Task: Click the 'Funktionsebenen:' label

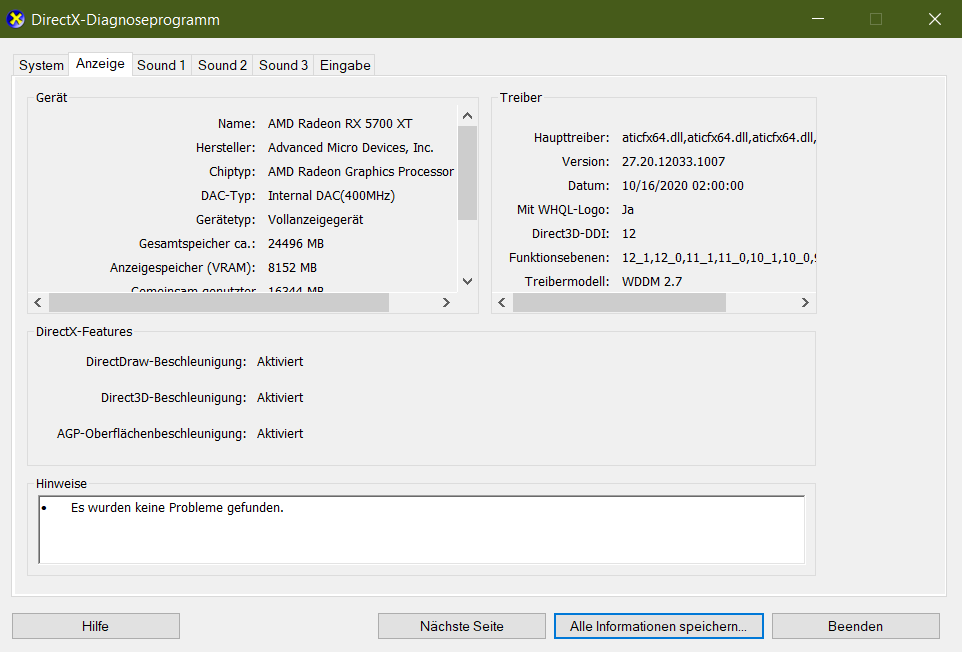Action: [559, 258]
